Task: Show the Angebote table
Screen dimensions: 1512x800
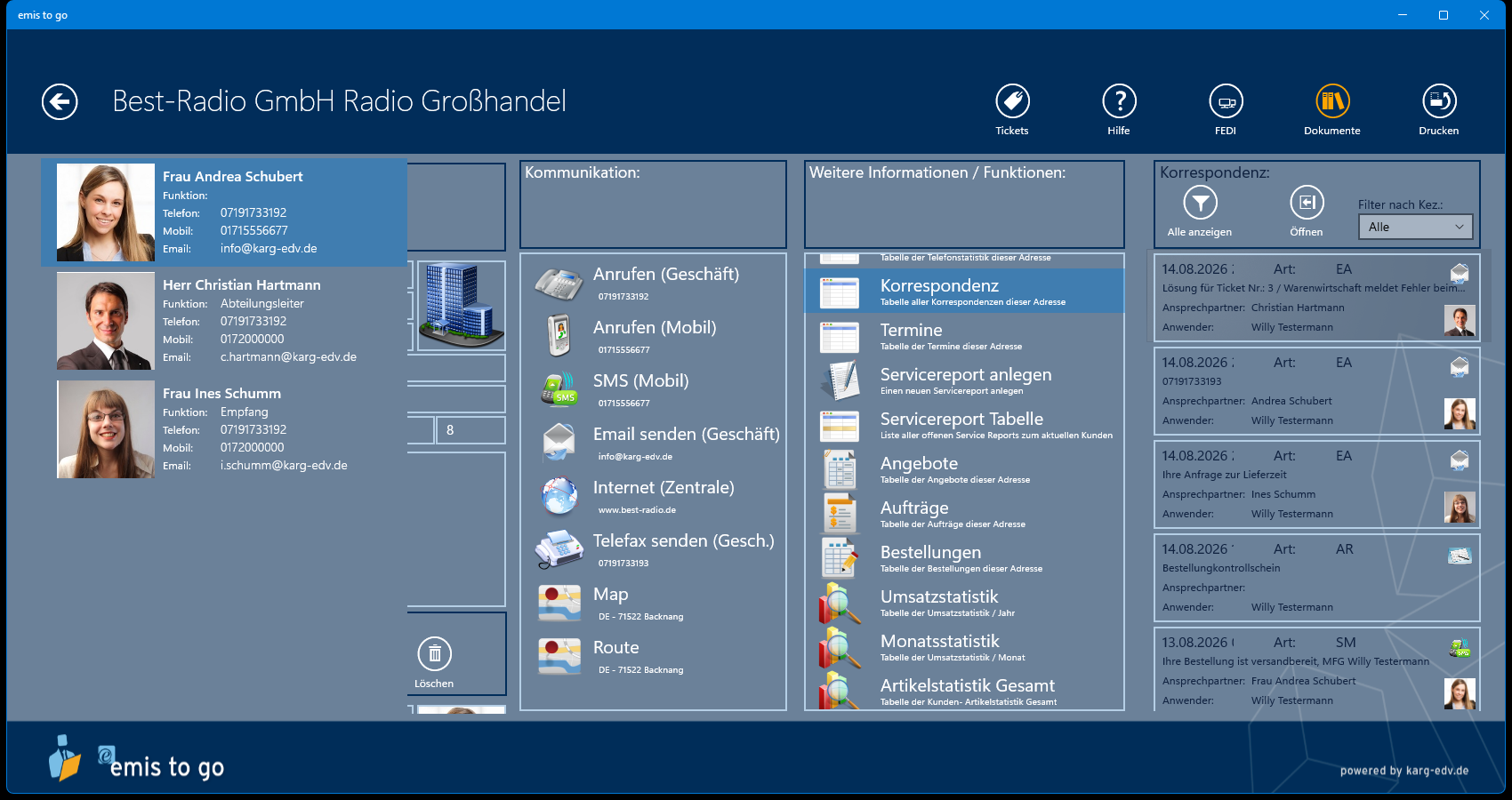Action: (x=964, y=469)
